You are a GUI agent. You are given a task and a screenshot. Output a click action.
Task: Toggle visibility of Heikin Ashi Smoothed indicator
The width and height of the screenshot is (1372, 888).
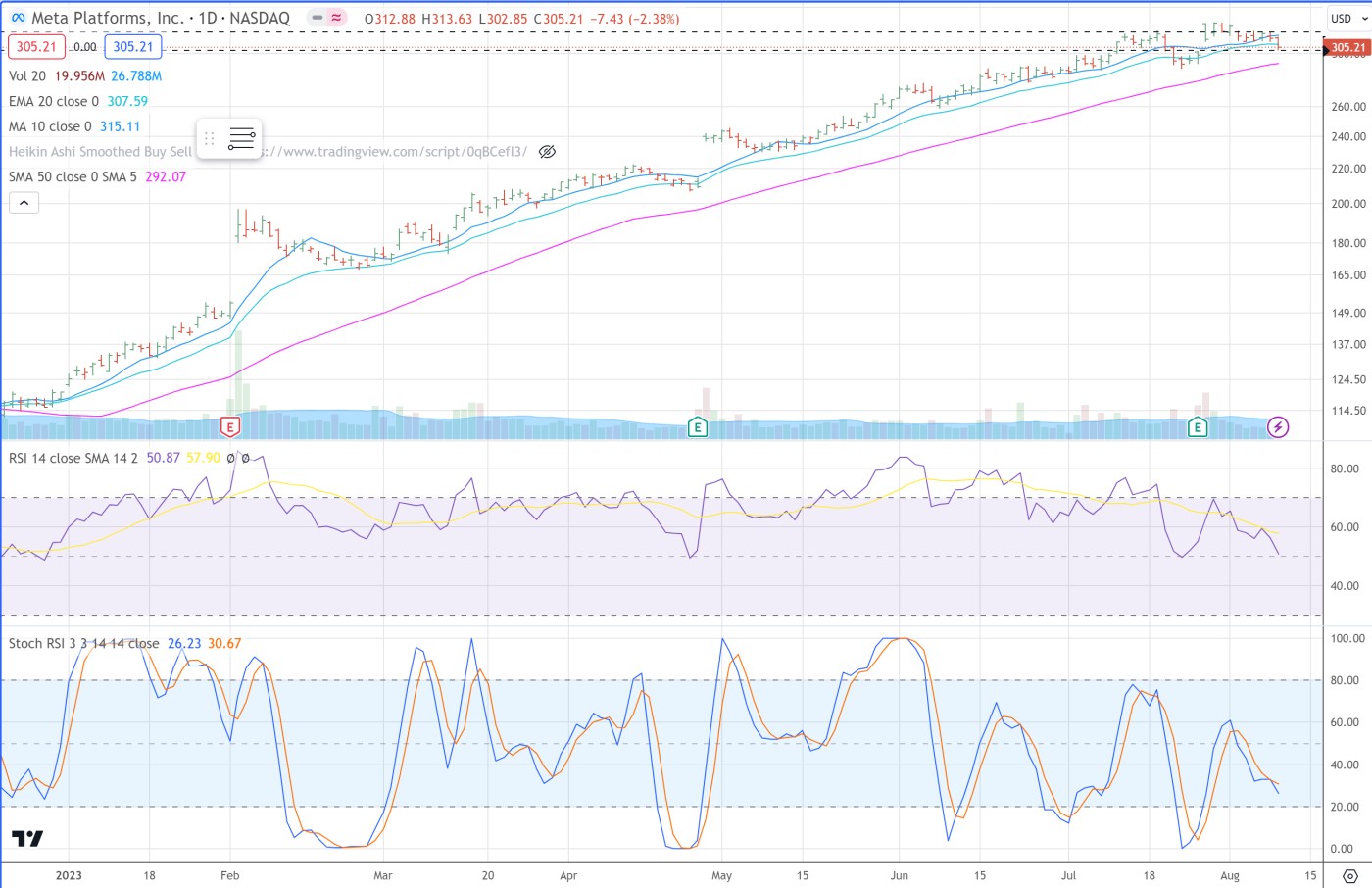(548, 152)
